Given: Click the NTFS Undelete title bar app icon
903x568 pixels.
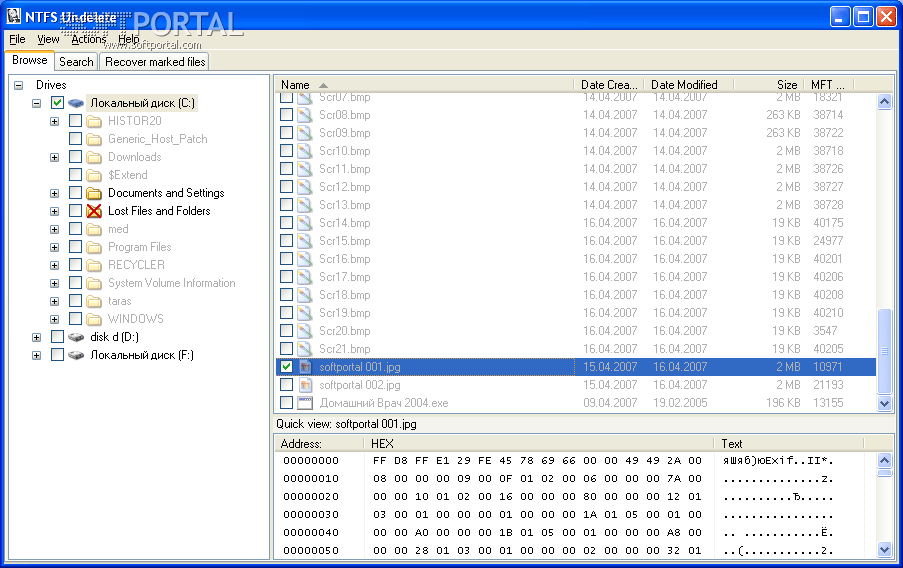Looking at the screenshot, I should 14,16.
